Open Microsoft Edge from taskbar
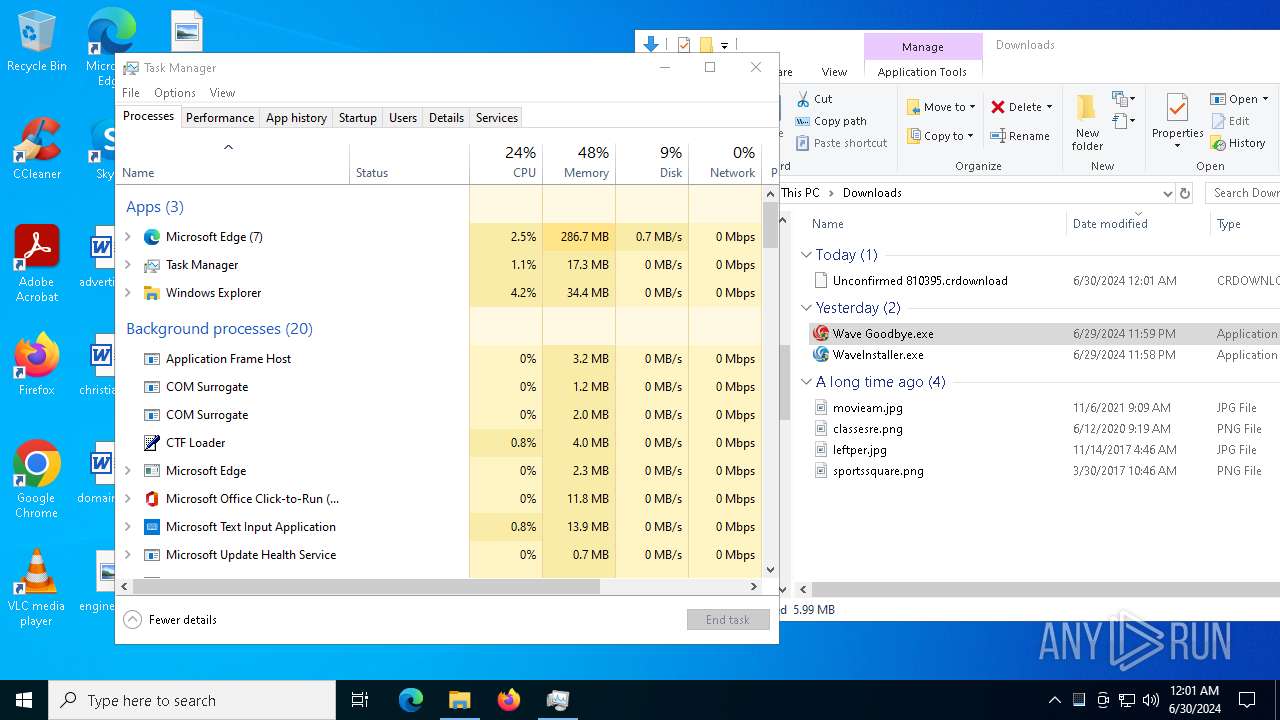 pyautogui.click(x=411, y=700)
